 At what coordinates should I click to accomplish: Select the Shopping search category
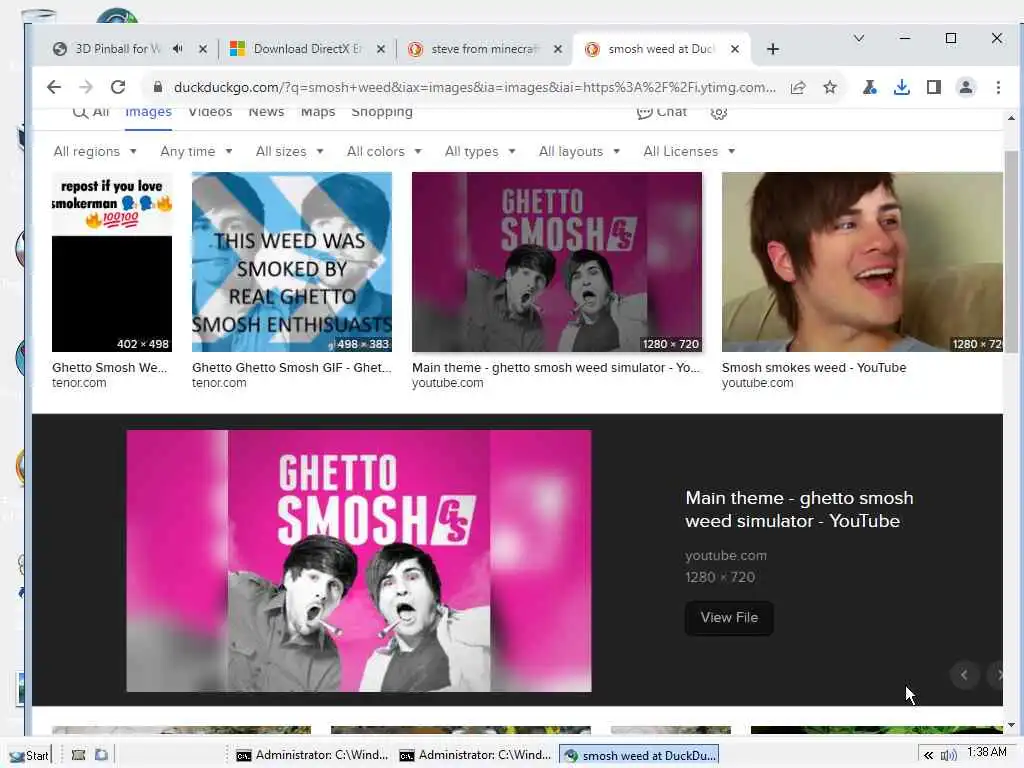[x=382, y=112]
